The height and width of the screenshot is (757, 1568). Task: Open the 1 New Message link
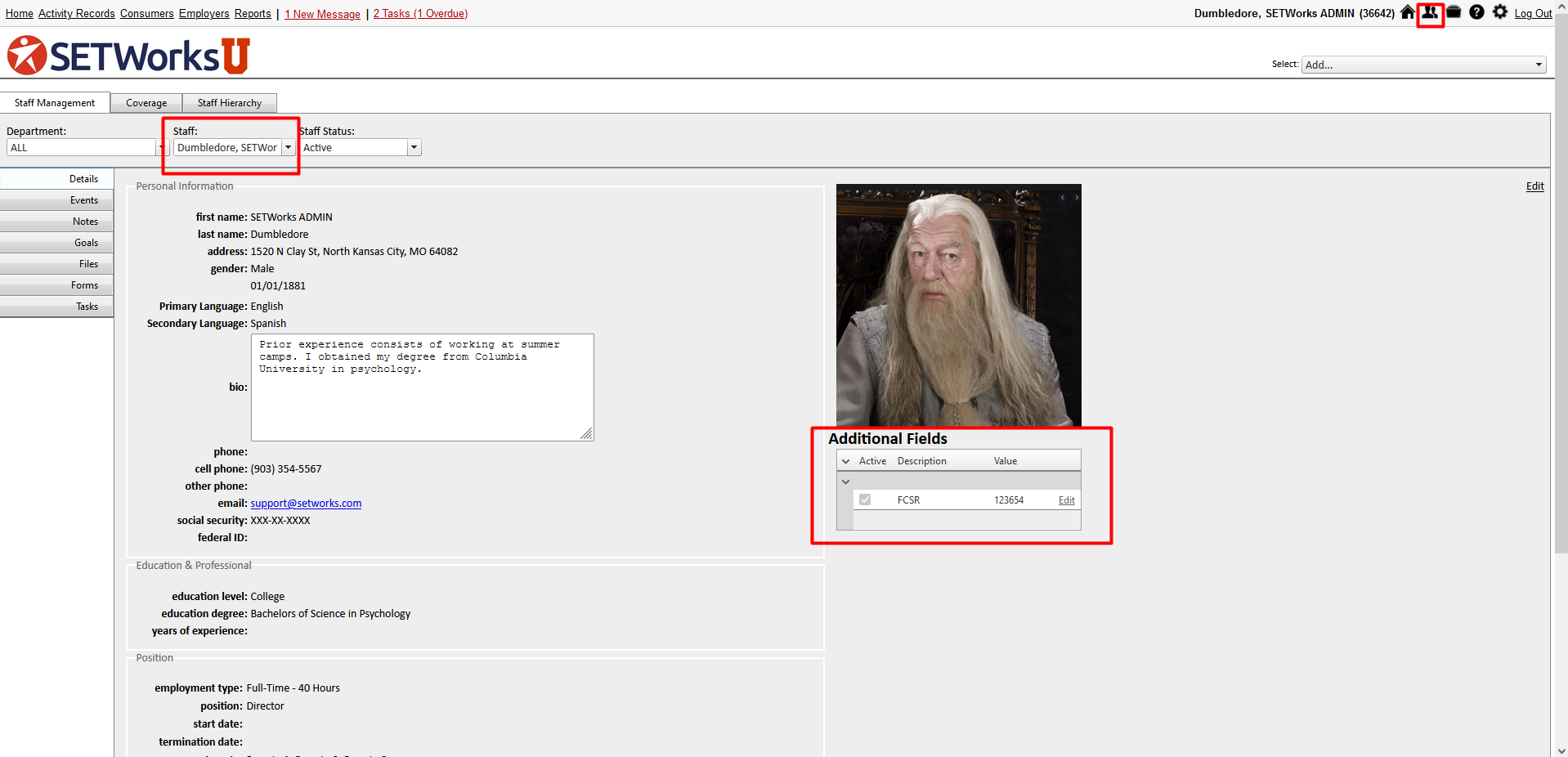click(323, 14)
